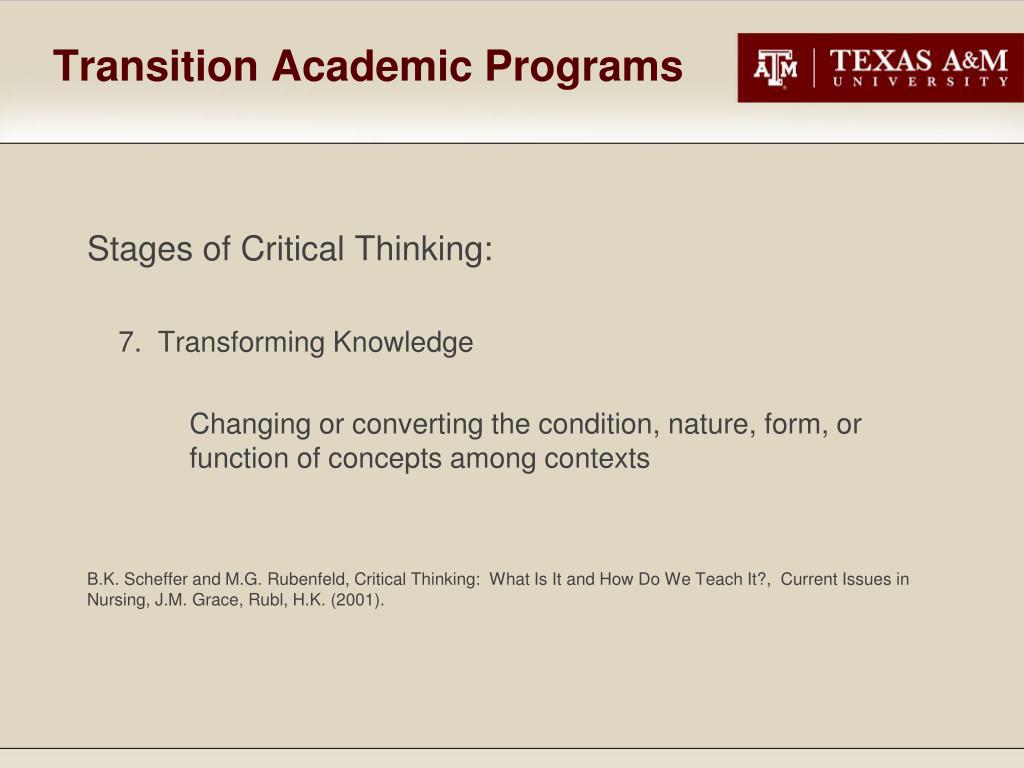Click the Nursing, J.M. Grace citation line
This screenshot has height=768, width=1024.
pos(165,600)
